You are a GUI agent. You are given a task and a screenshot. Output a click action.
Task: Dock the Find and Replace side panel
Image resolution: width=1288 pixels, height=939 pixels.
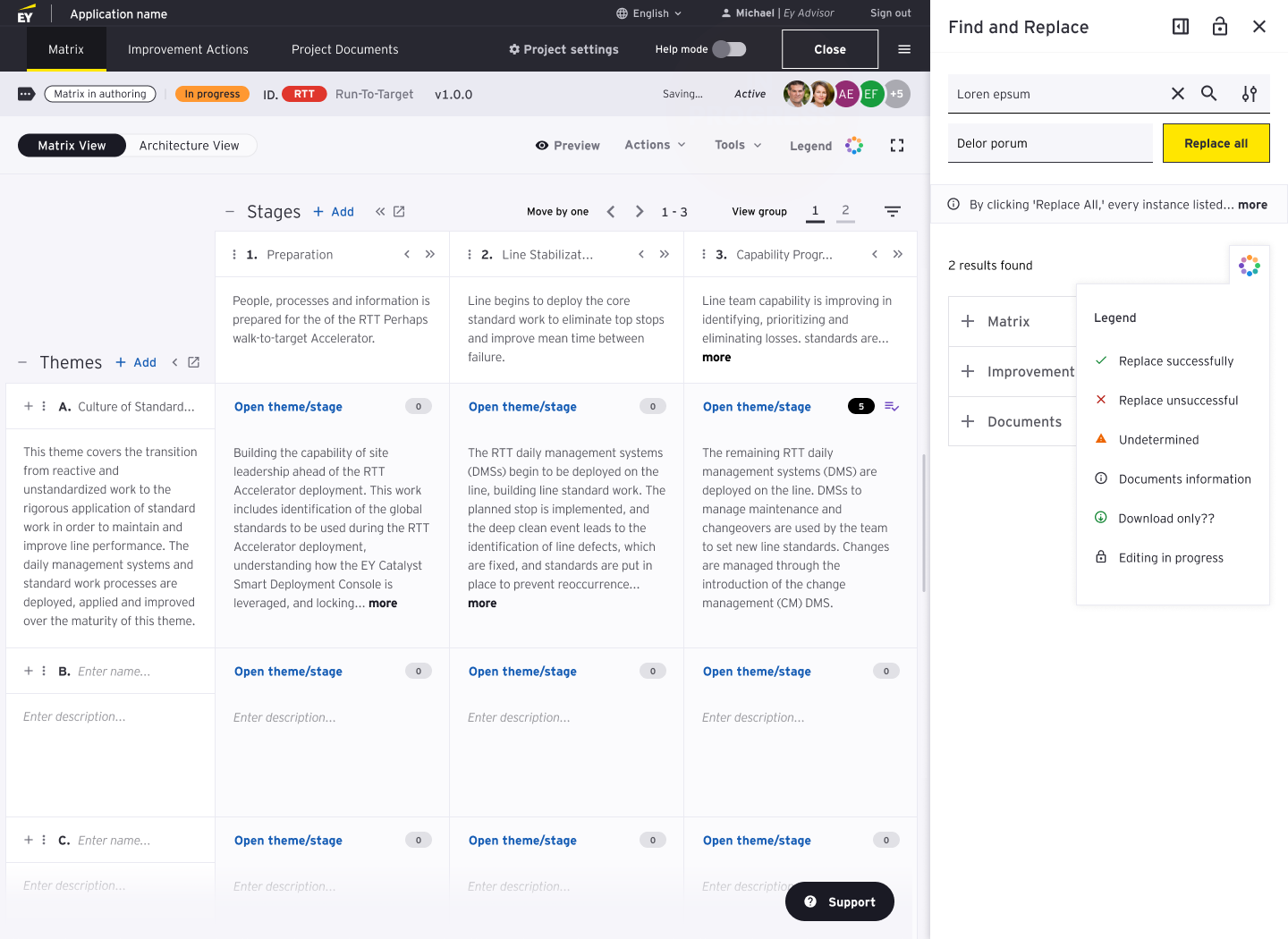tap(1181, 27)
